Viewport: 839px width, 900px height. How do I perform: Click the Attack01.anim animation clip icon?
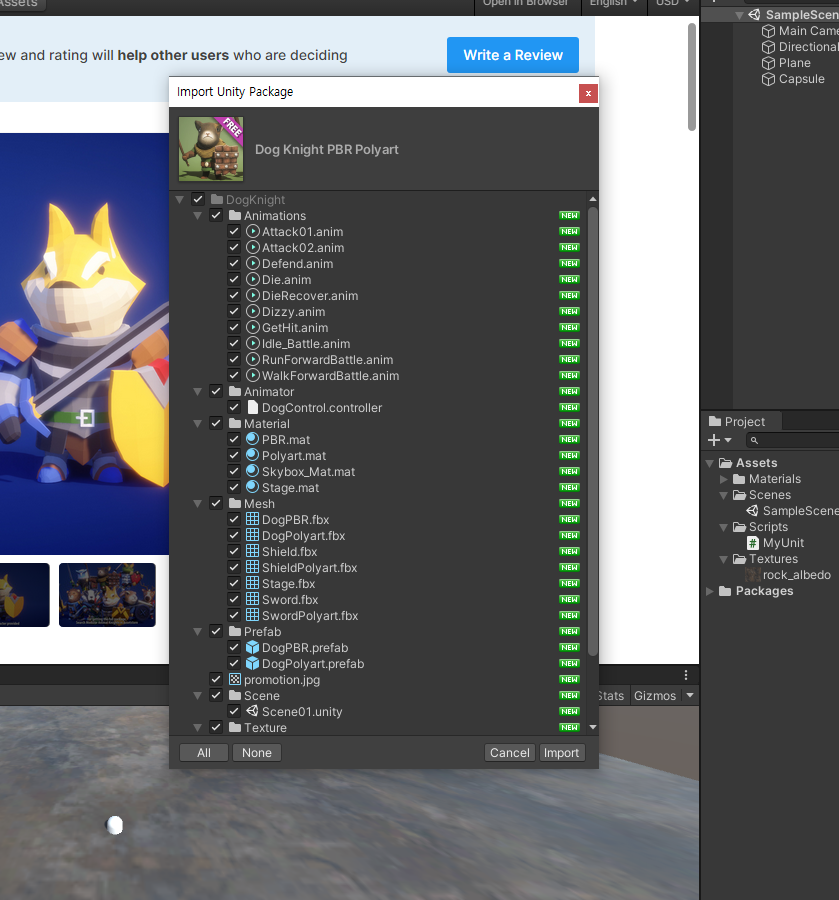pos(253,231)
